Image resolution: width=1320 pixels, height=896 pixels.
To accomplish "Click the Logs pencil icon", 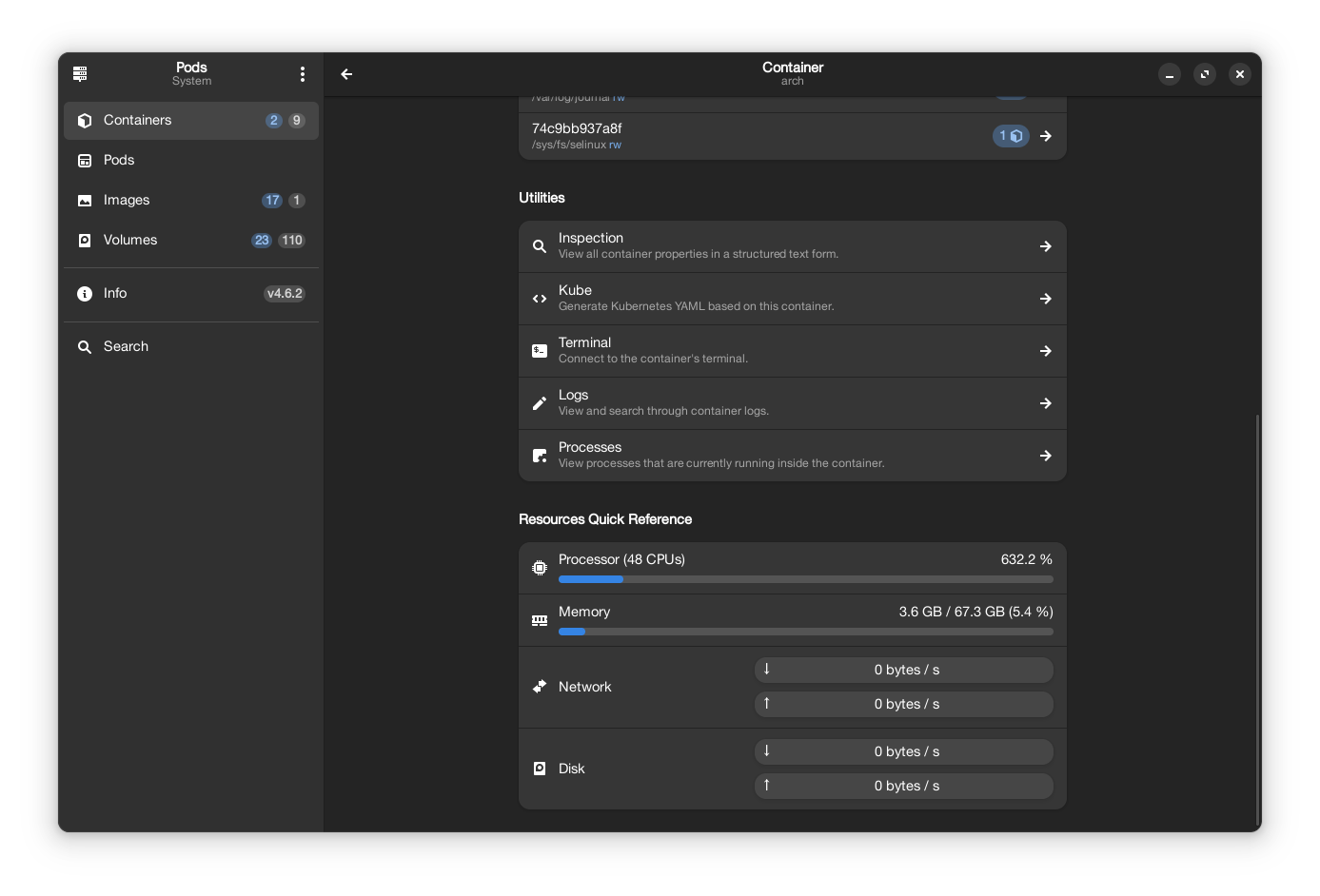I will [540, 403].
